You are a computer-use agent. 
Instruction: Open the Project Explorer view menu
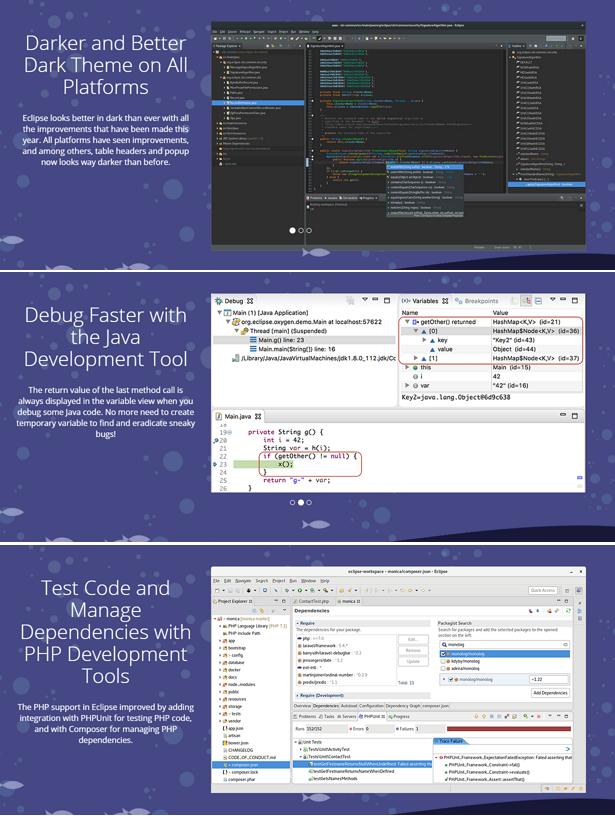[x=285, y=610]
